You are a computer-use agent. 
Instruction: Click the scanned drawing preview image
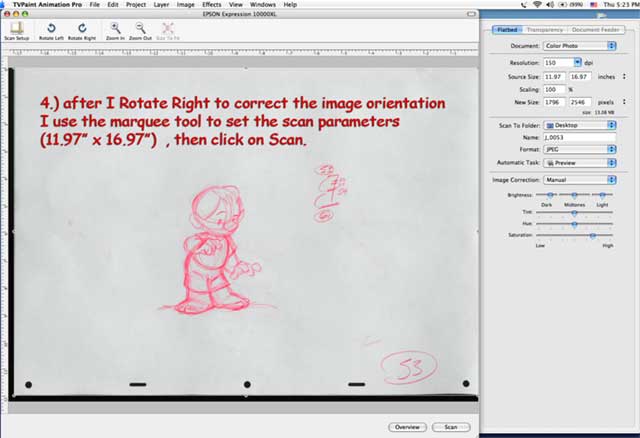point(245,232)
